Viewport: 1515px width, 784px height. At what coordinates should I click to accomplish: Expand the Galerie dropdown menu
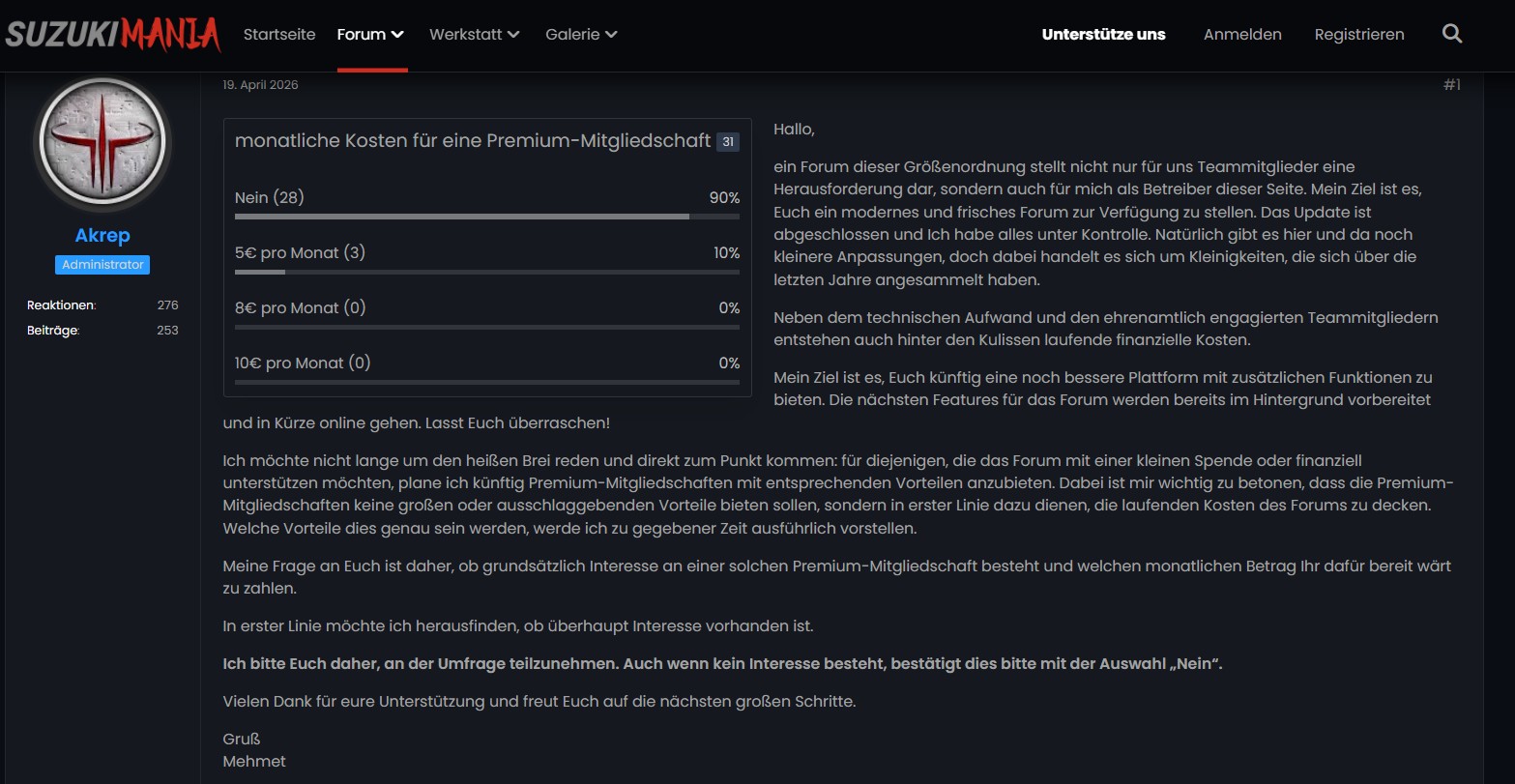(581, 35)
